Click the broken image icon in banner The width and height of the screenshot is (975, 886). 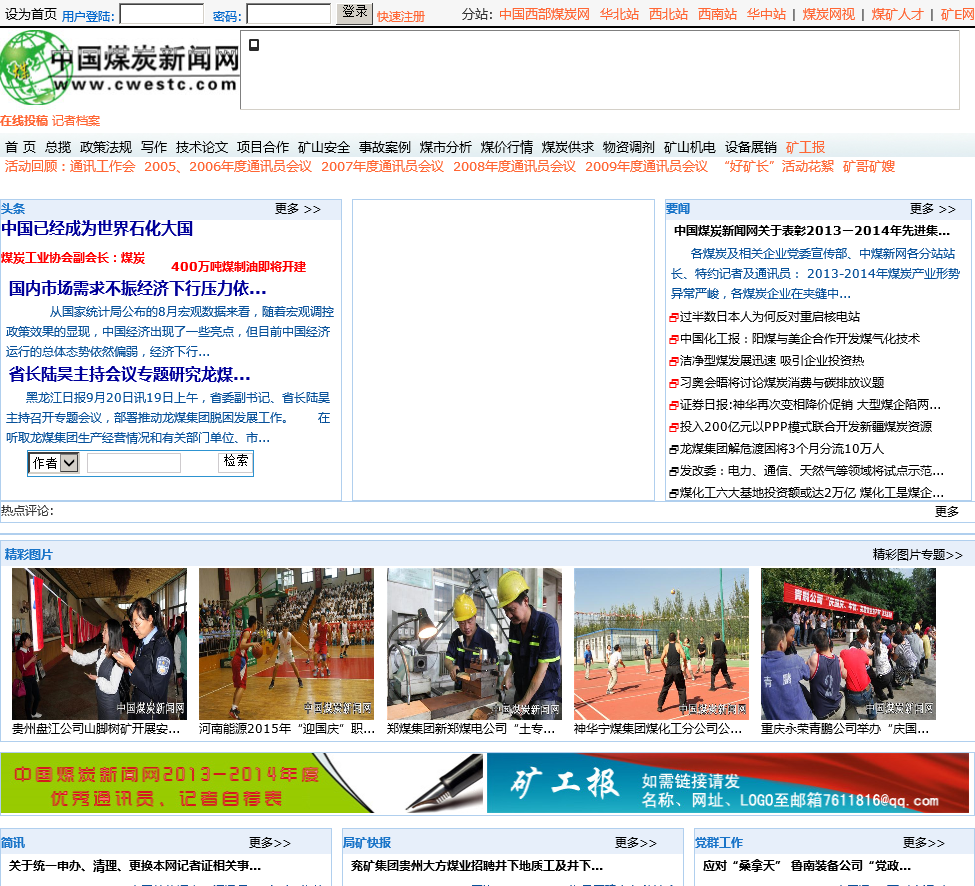coord(254,45)
